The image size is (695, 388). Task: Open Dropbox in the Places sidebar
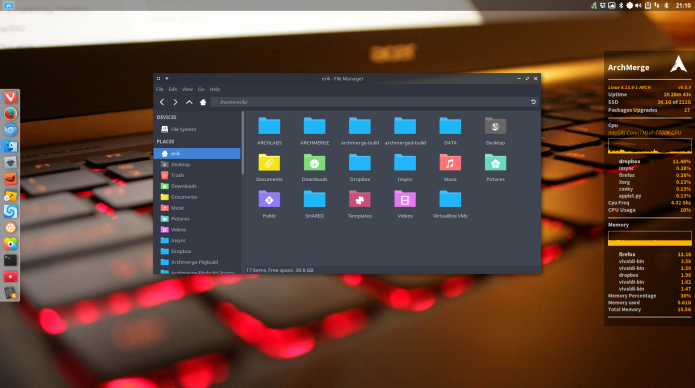197,251
